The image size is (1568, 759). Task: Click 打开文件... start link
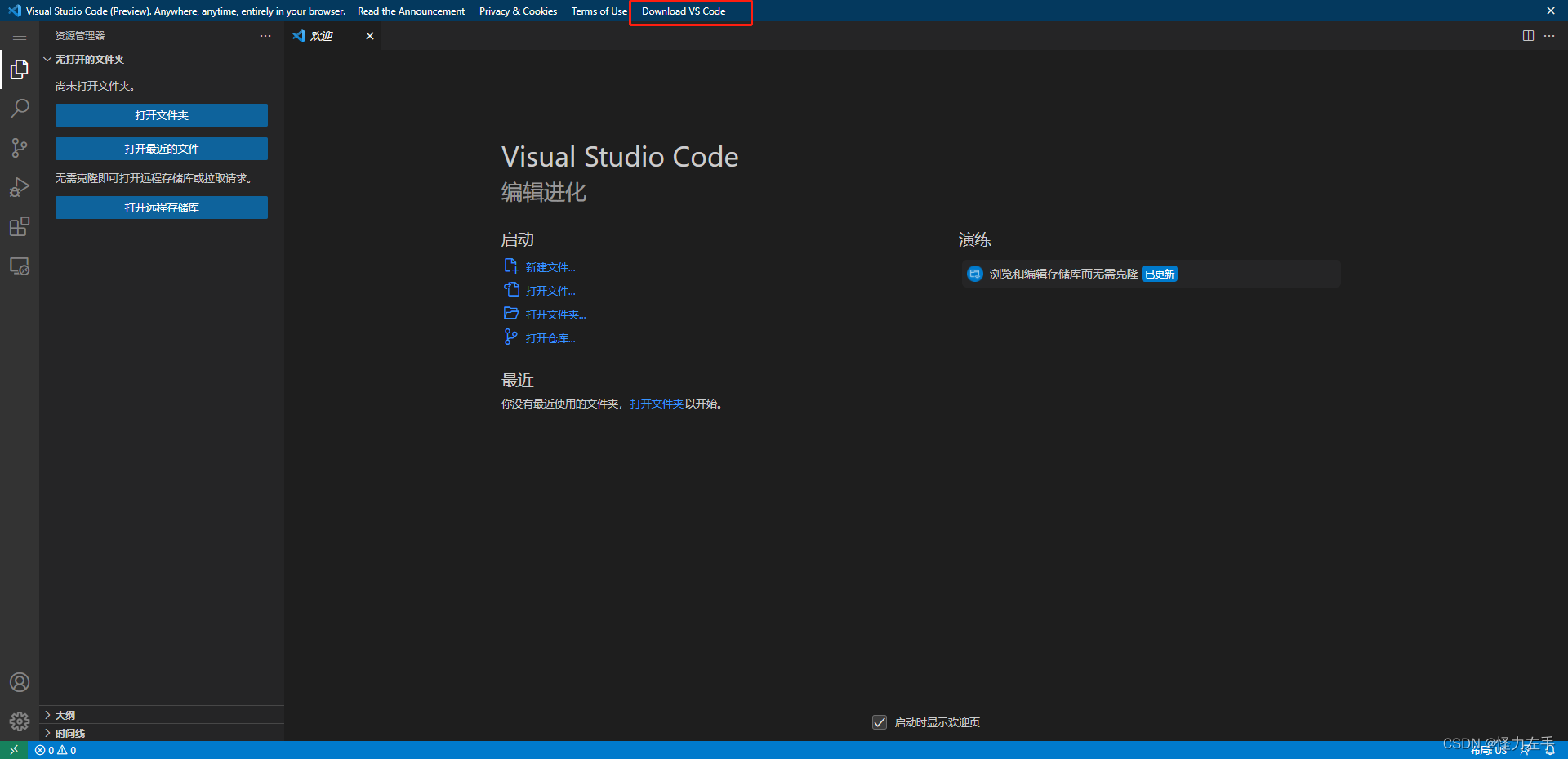coord(550,291)
